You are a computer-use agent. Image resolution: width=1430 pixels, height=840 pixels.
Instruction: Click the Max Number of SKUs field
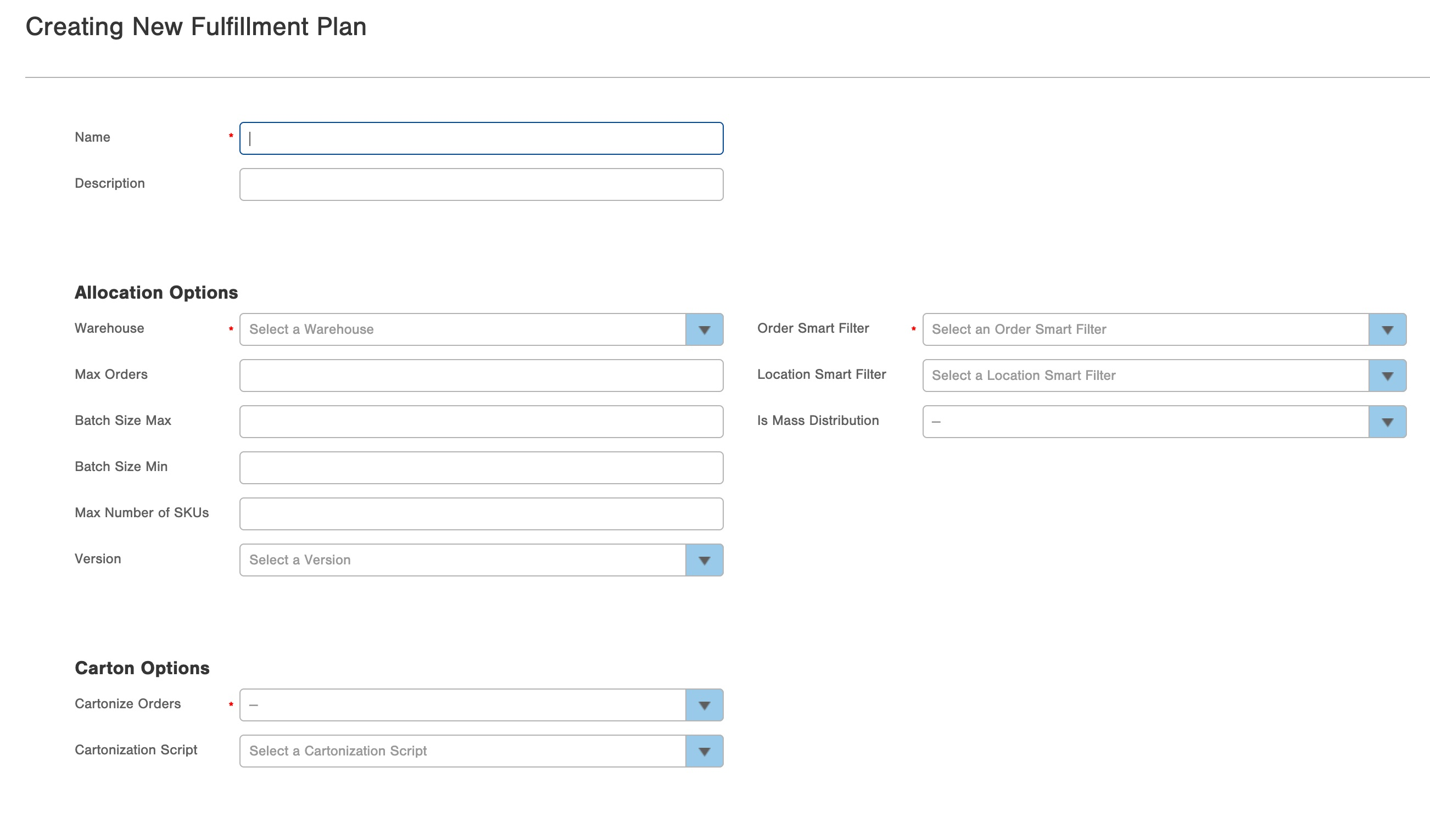click(x=481, y=514)
